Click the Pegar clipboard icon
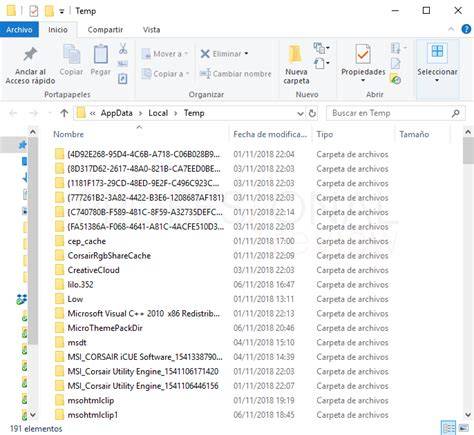Image resolution: width=474 pixels, height=435 pixels. [100, 54]
